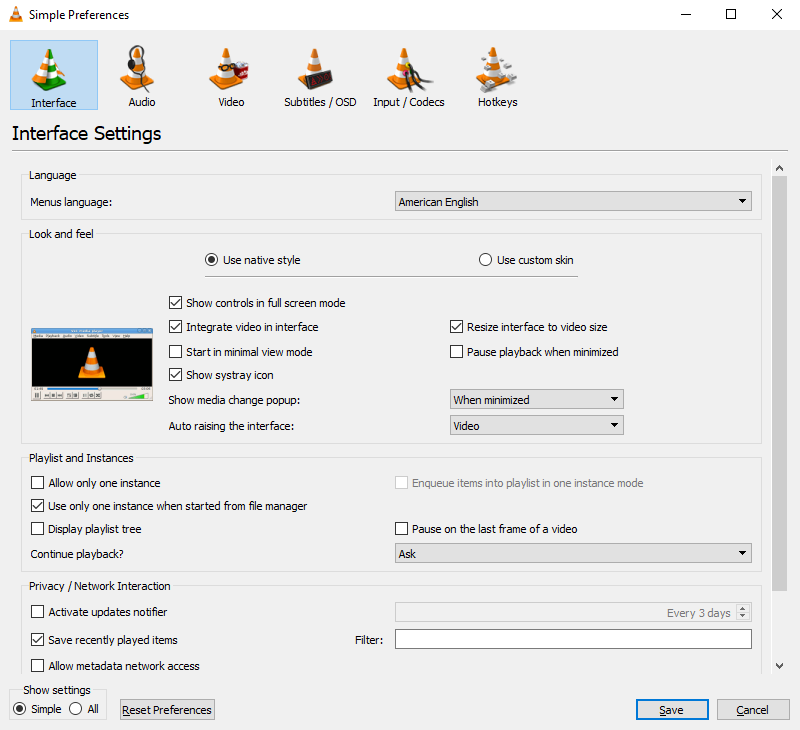
Task: Click the scroll up arrow of settings panel
Action: coord(779,168)
